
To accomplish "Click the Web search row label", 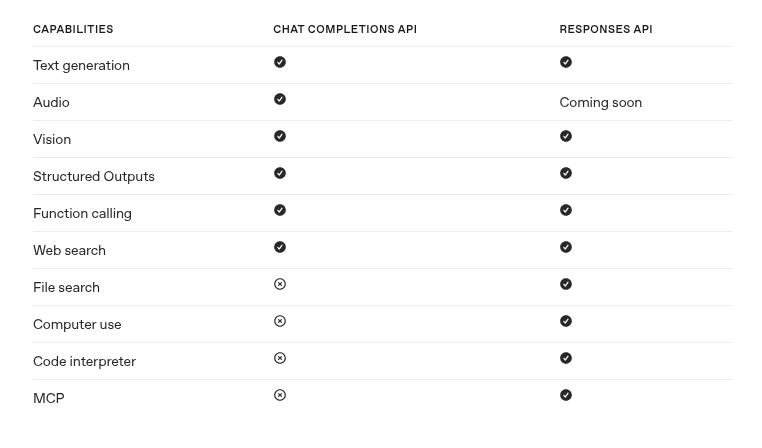I will click(x=69, y=250).
